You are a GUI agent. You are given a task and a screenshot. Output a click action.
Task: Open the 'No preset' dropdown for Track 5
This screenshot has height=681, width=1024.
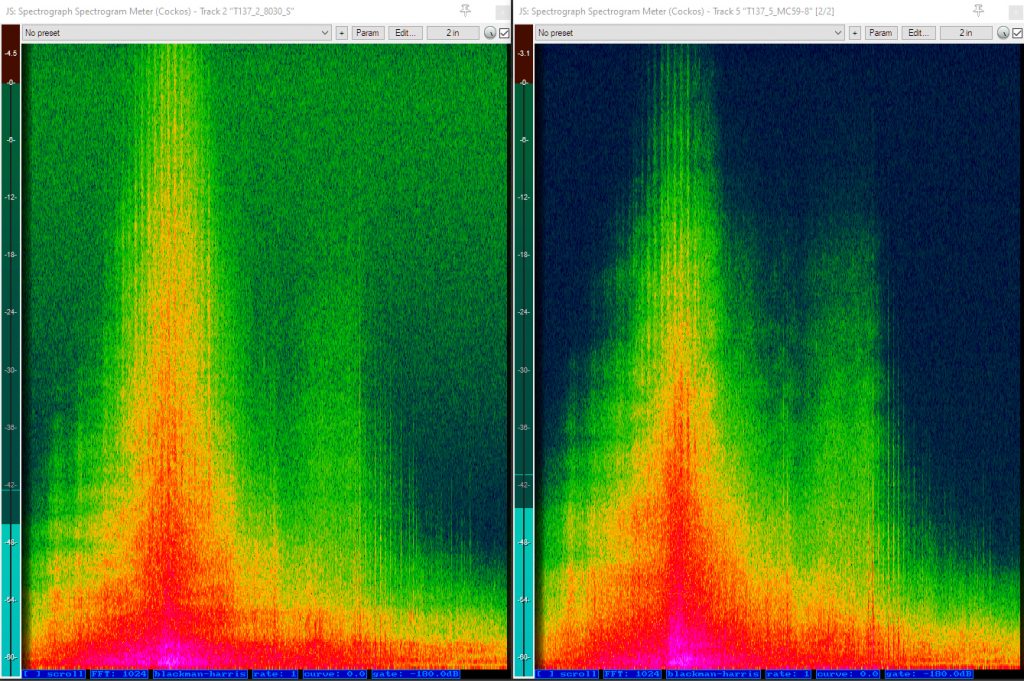click(x=690, y=33)
